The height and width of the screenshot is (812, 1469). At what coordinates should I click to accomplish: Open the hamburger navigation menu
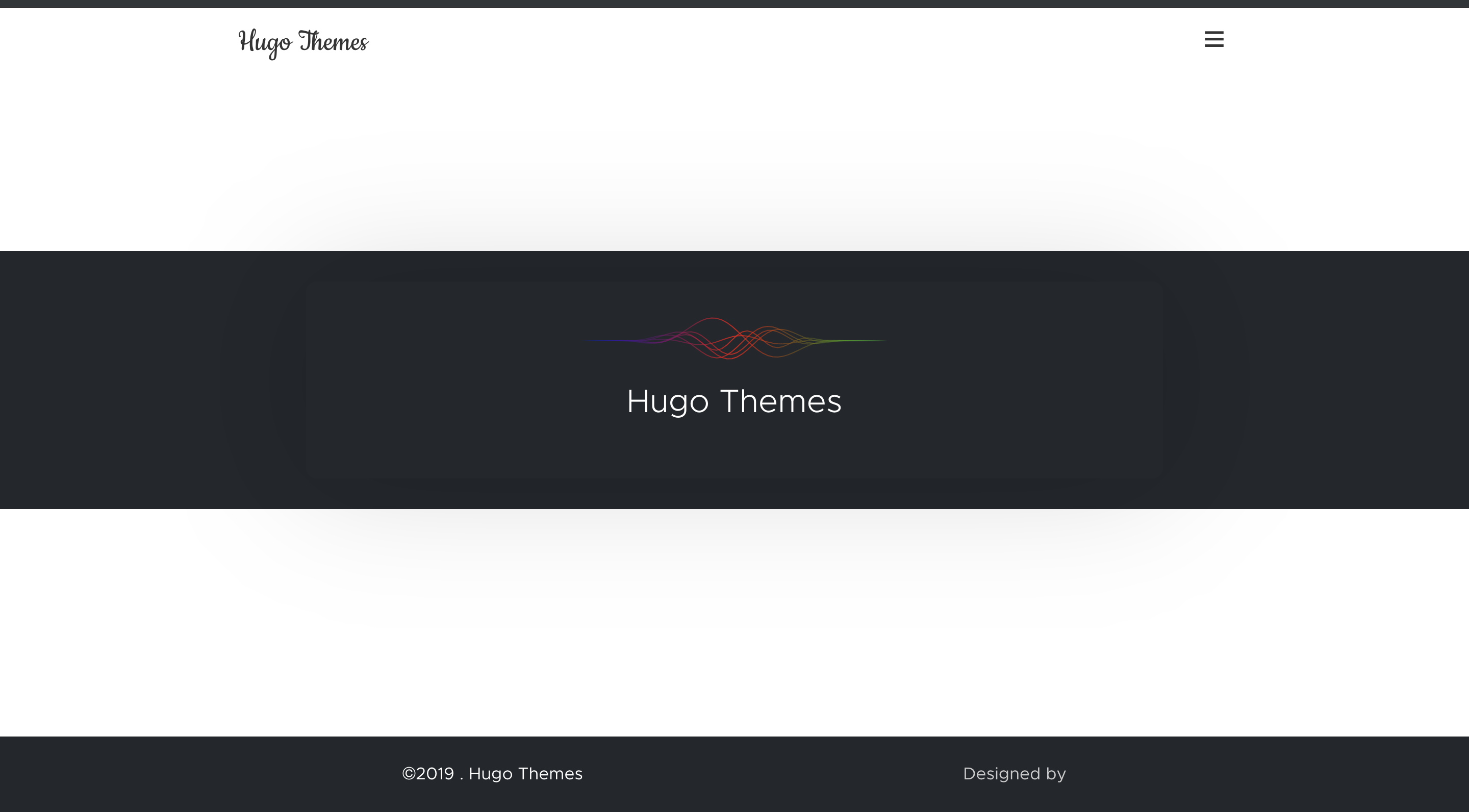tap(1213, 39)
